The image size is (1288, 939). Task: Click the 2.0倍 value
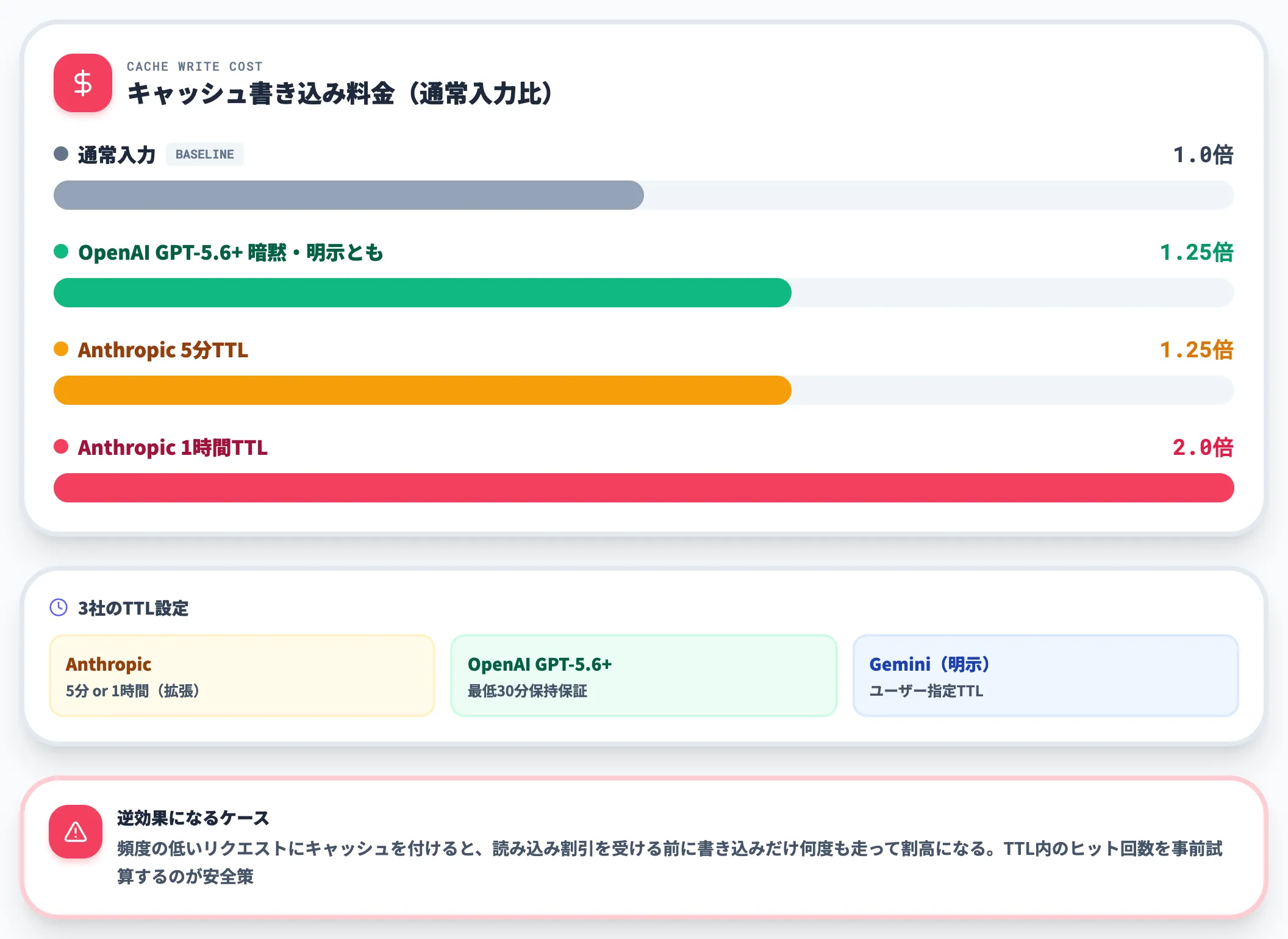coord(1203,448)
